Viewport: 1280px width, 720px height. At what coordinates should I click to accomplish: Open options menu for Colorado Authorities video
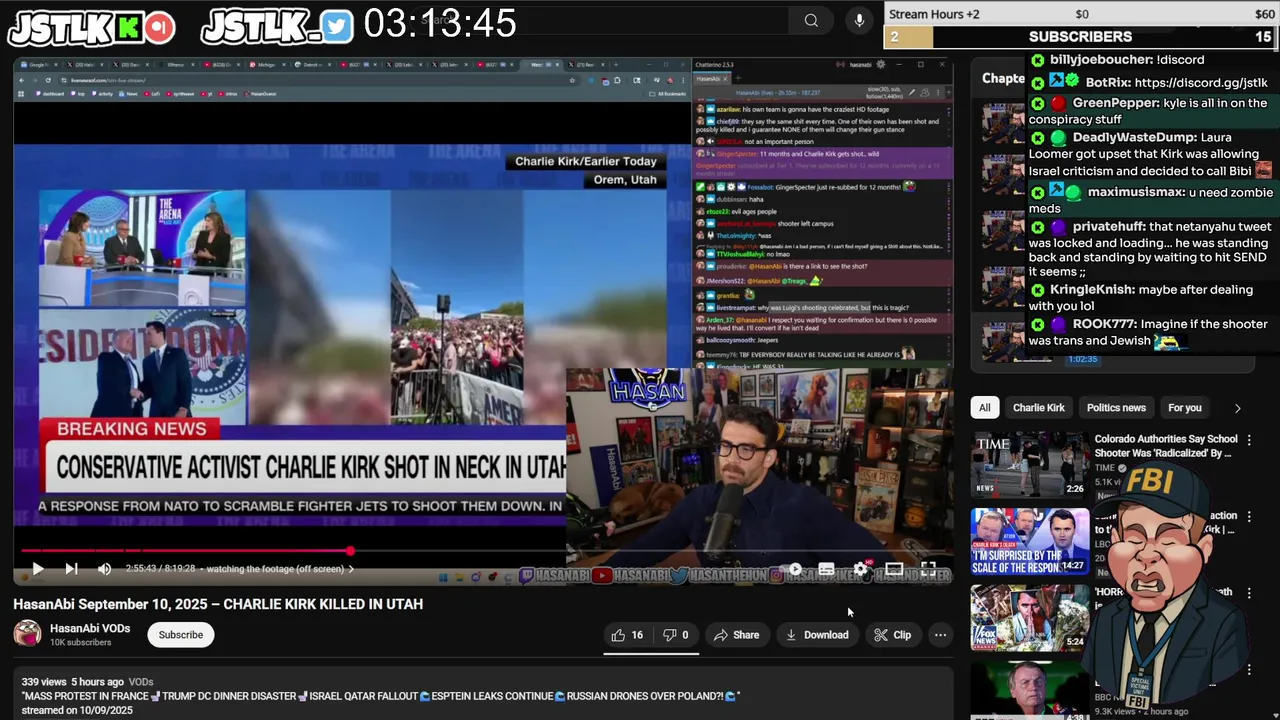(1249, 440)
